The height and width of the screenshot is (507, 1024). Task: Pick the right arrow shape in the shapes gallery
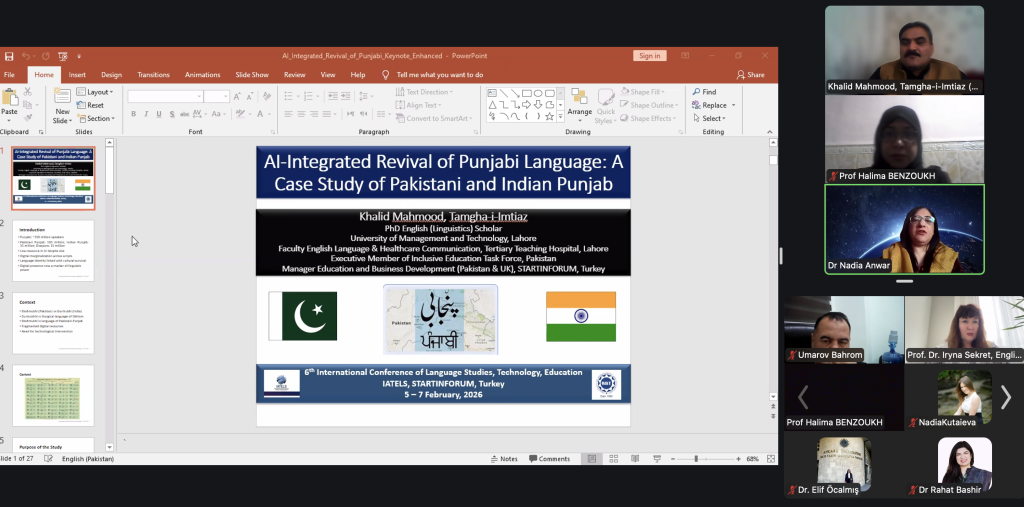526,105
